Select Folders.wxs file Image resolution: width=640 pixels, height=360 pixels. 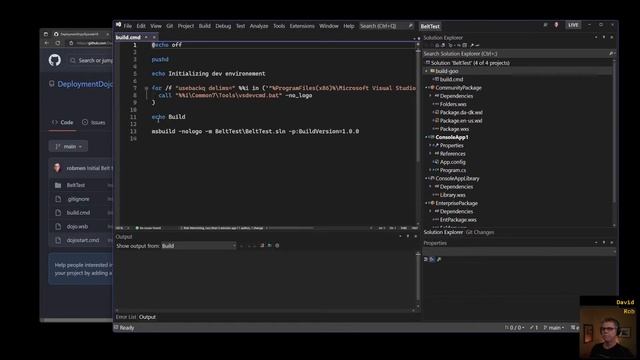[x=453, y=104]
